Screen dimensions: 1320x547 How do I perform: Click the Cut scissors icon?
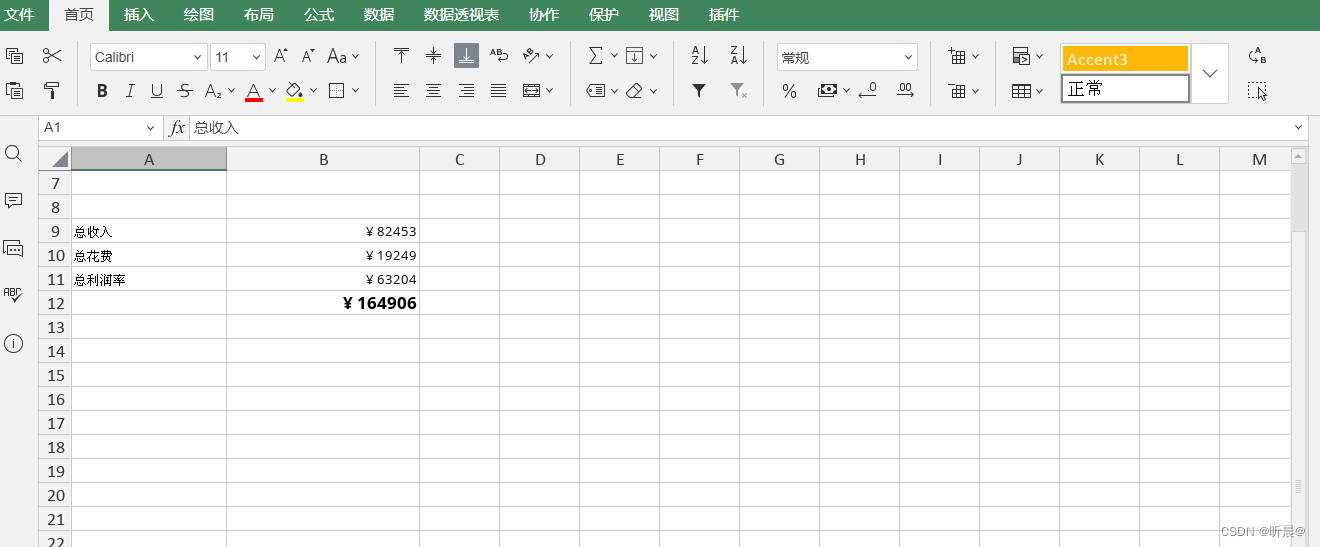pos(52,56)
